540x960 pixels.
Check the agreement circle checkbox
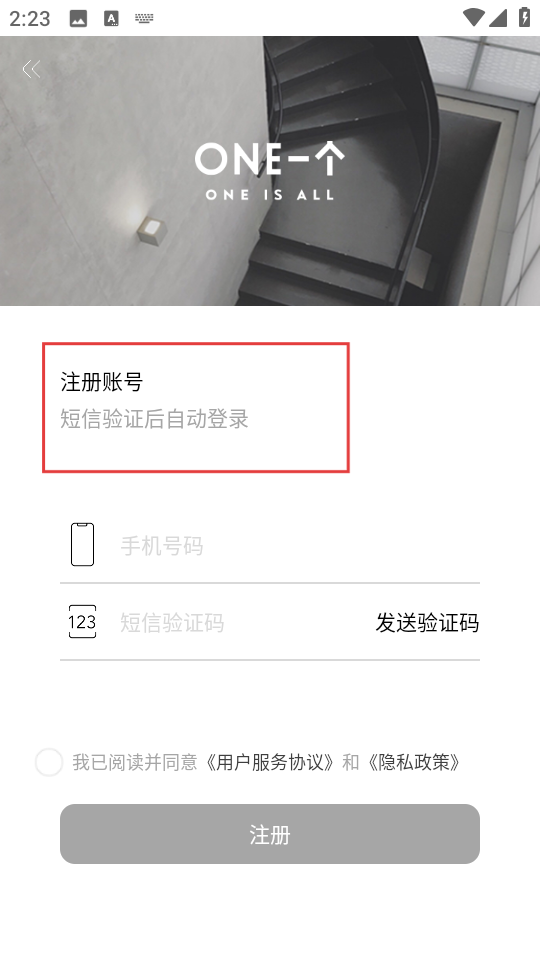click(x=49, y=762)
